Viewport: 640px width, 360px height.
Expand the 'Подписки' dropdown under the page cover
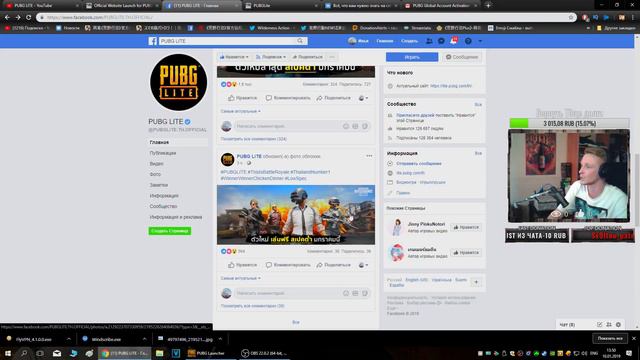coord(271,57)
